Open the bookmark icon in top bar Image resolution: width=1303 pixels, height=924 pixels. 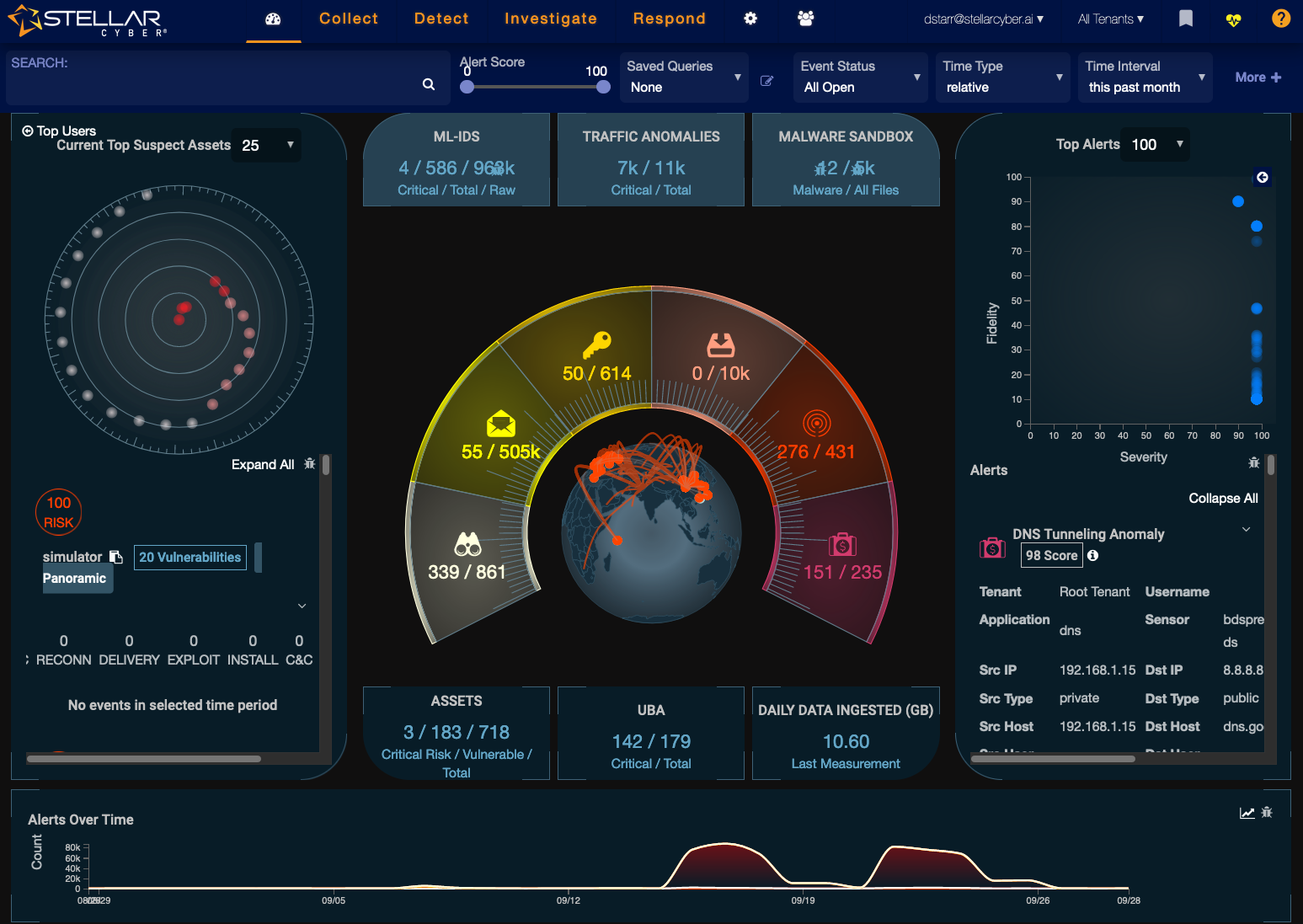1185,19
